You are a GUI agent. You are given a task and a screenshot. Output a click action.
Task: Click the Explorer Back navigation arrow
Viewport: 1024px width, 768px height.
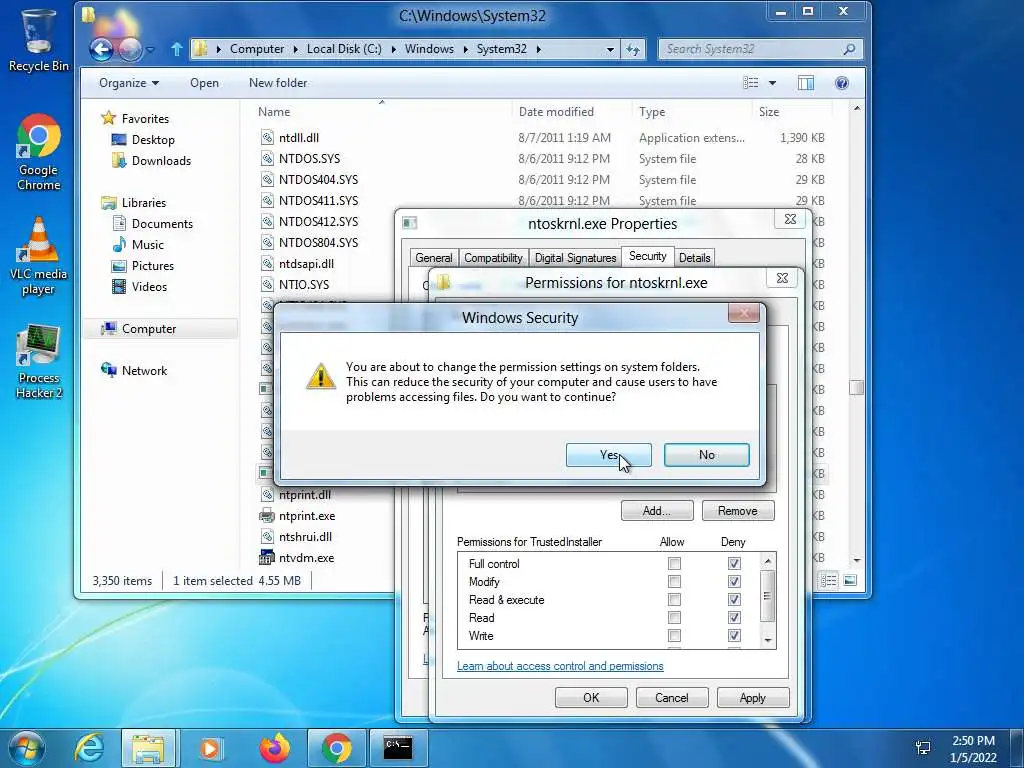tap(102, 49)
